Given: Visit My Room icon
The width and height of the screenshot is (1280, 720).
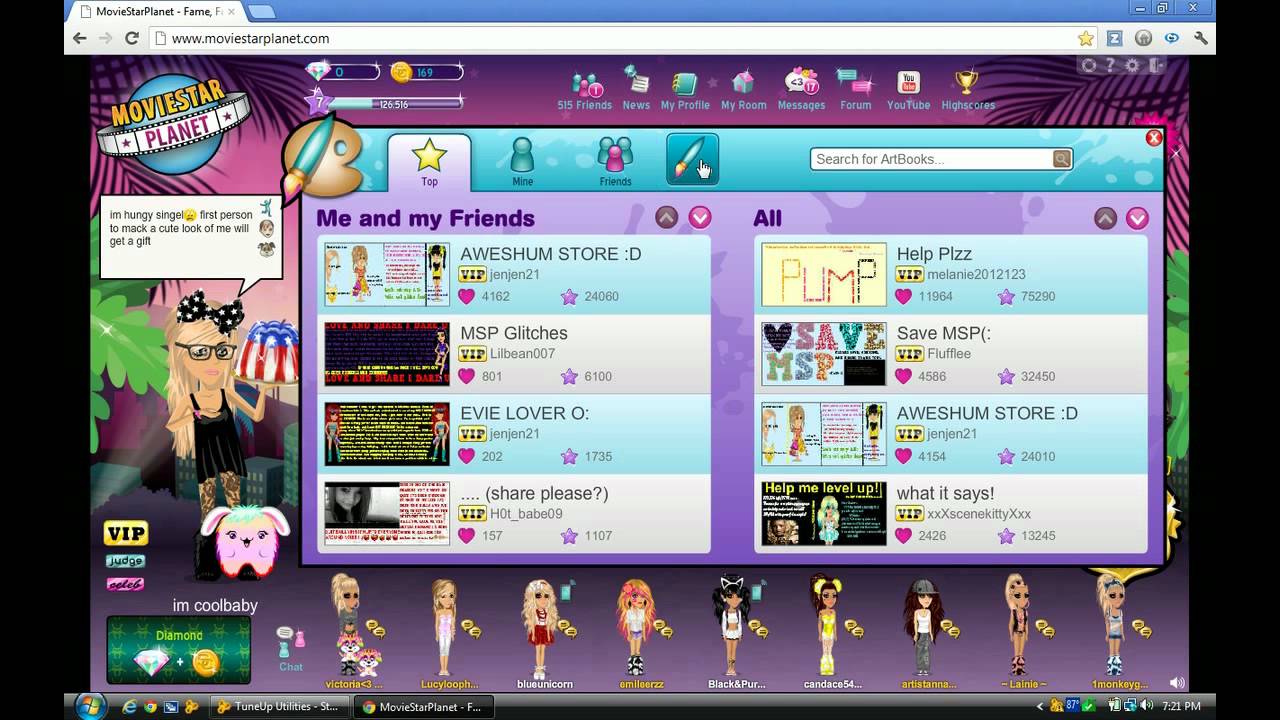Looking at the screenshot, I should 743,84.
